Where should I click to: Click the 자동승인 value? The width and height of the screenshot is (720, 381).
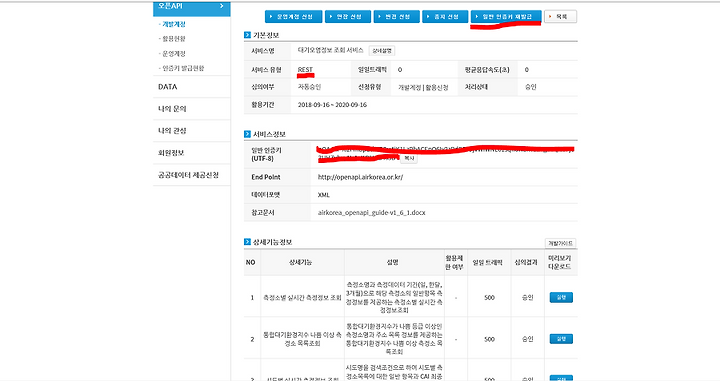309,87
